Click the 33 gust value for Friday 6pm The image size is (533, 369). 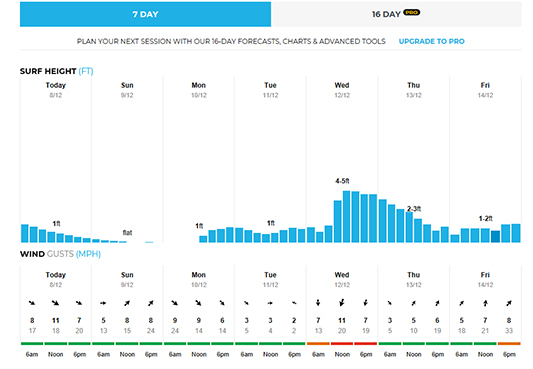[x=509, y=331]
